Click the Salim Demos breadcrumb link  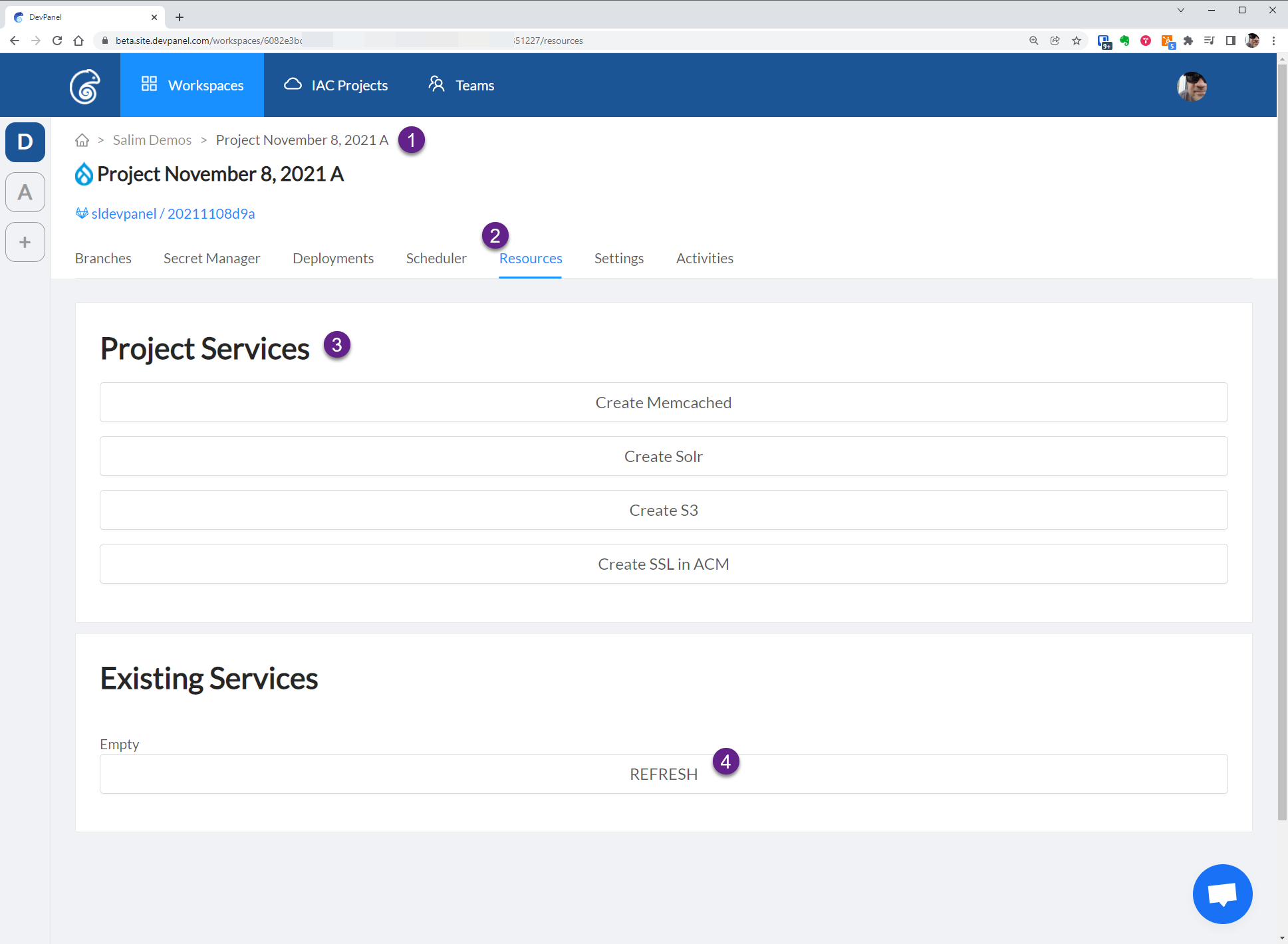click(152, 140)
